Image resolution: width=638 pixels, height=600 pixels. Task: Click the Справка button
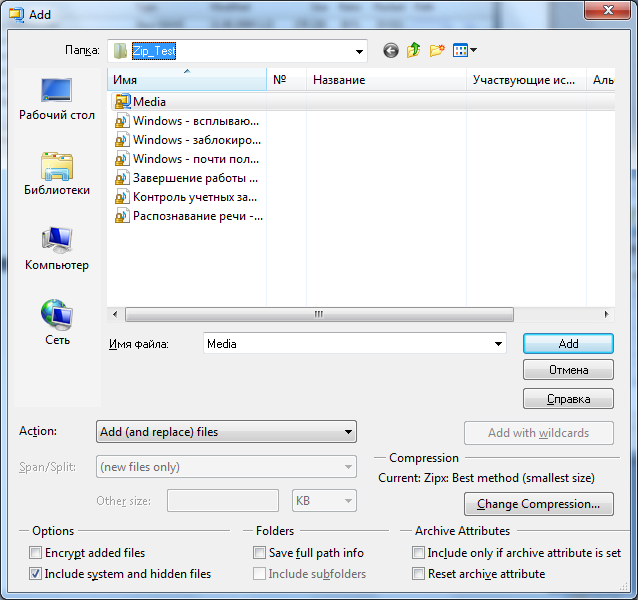point(568,399)
